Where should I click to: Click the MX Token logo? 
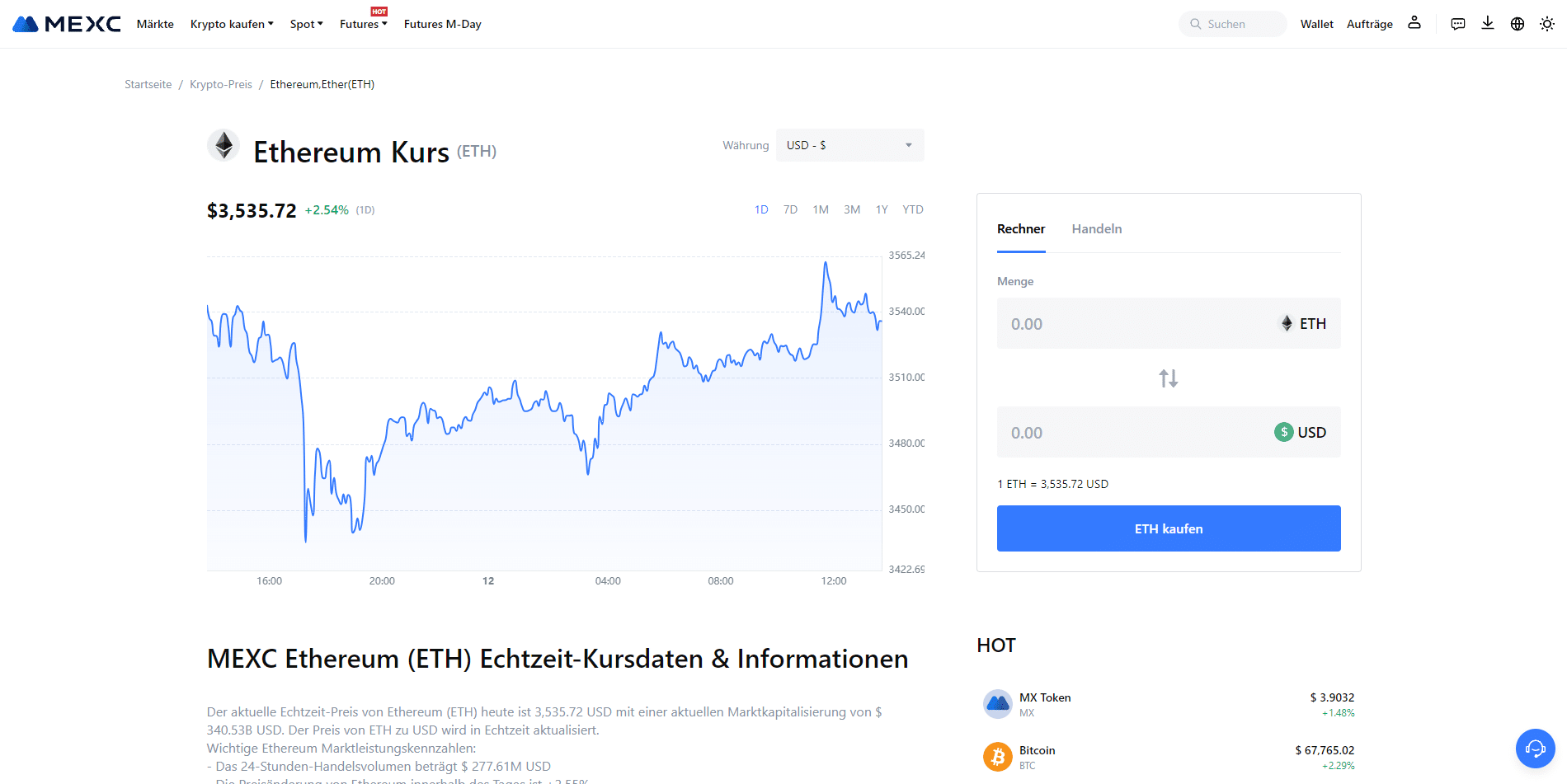pyautogui.click(x=998, y=704)
